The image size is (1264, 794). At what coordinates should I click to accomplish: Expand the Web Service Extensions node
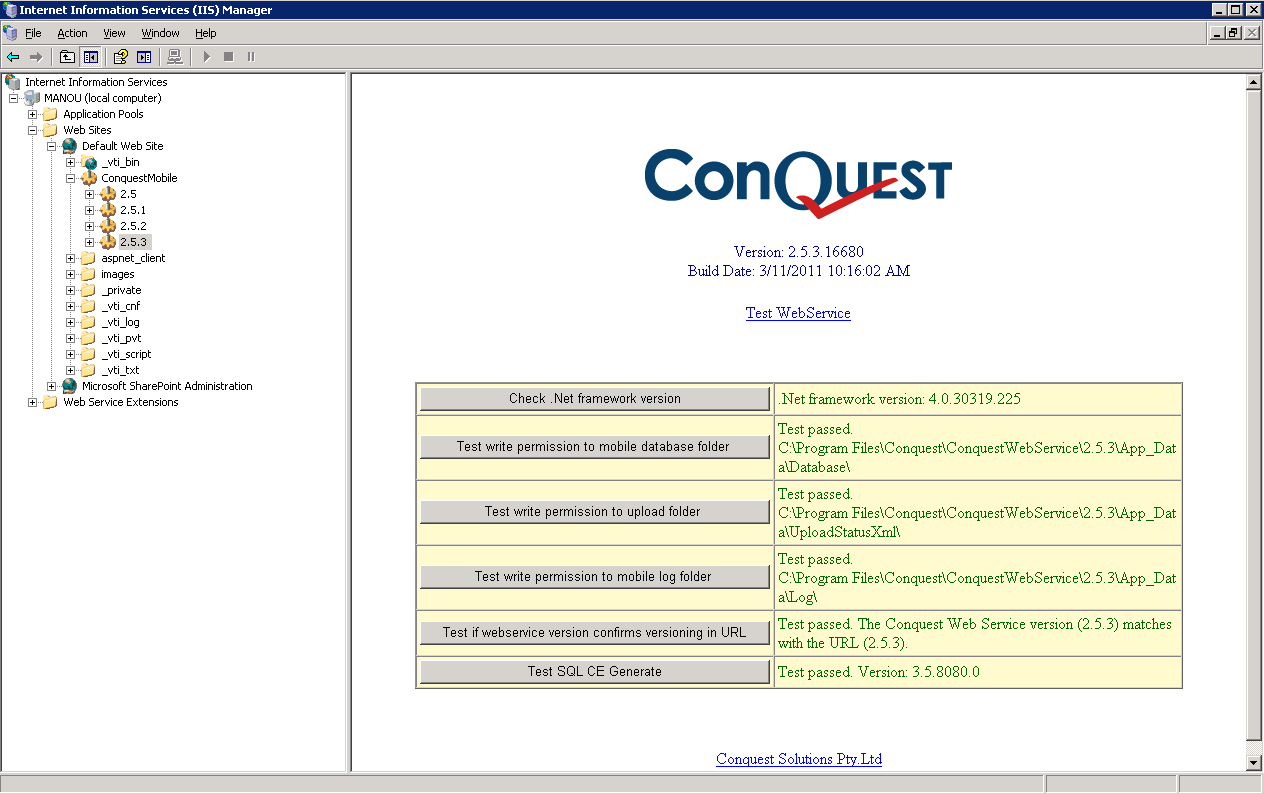click(x=33, y=402)
